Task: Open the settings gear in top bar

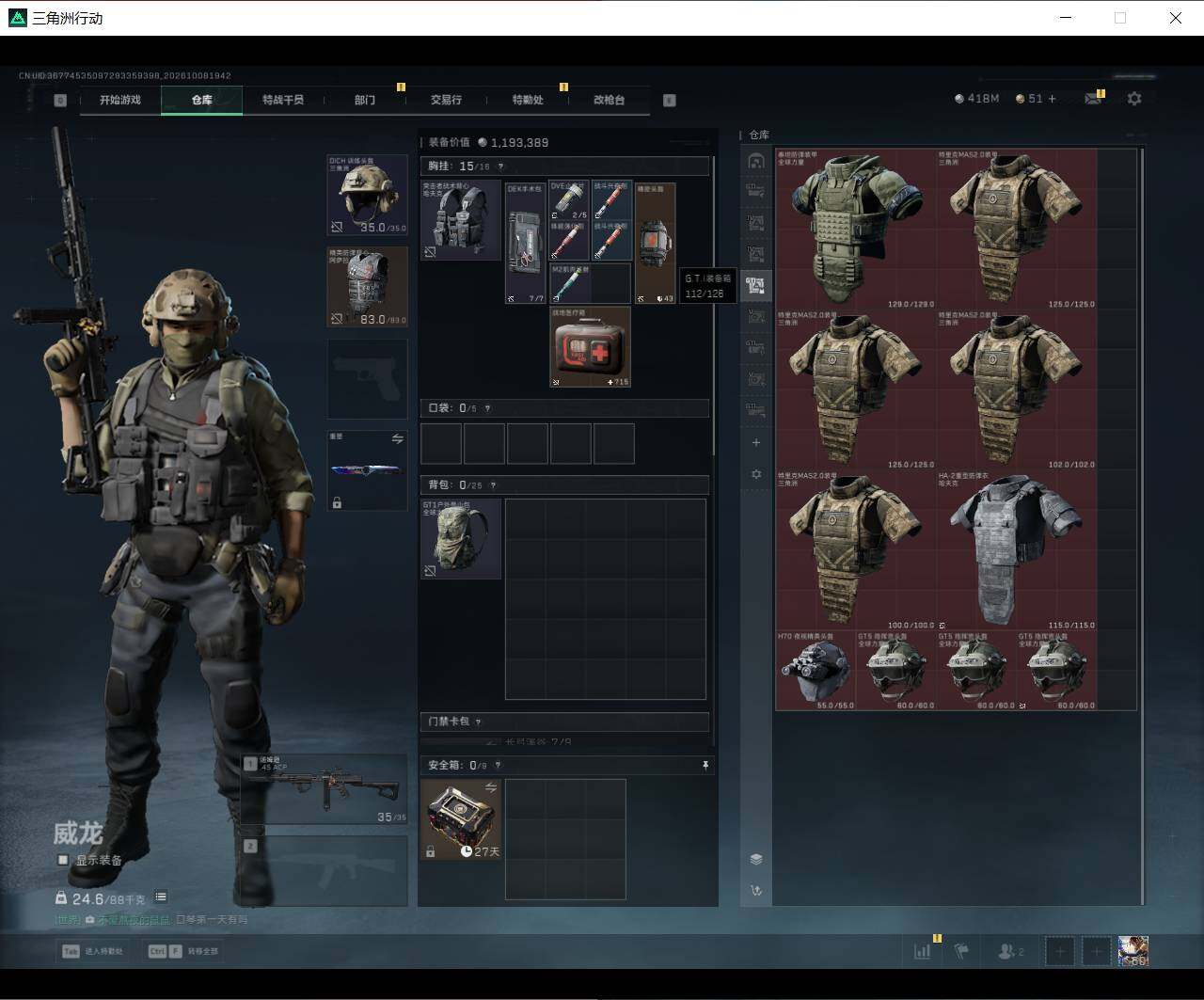Action: pos(1134,99)
